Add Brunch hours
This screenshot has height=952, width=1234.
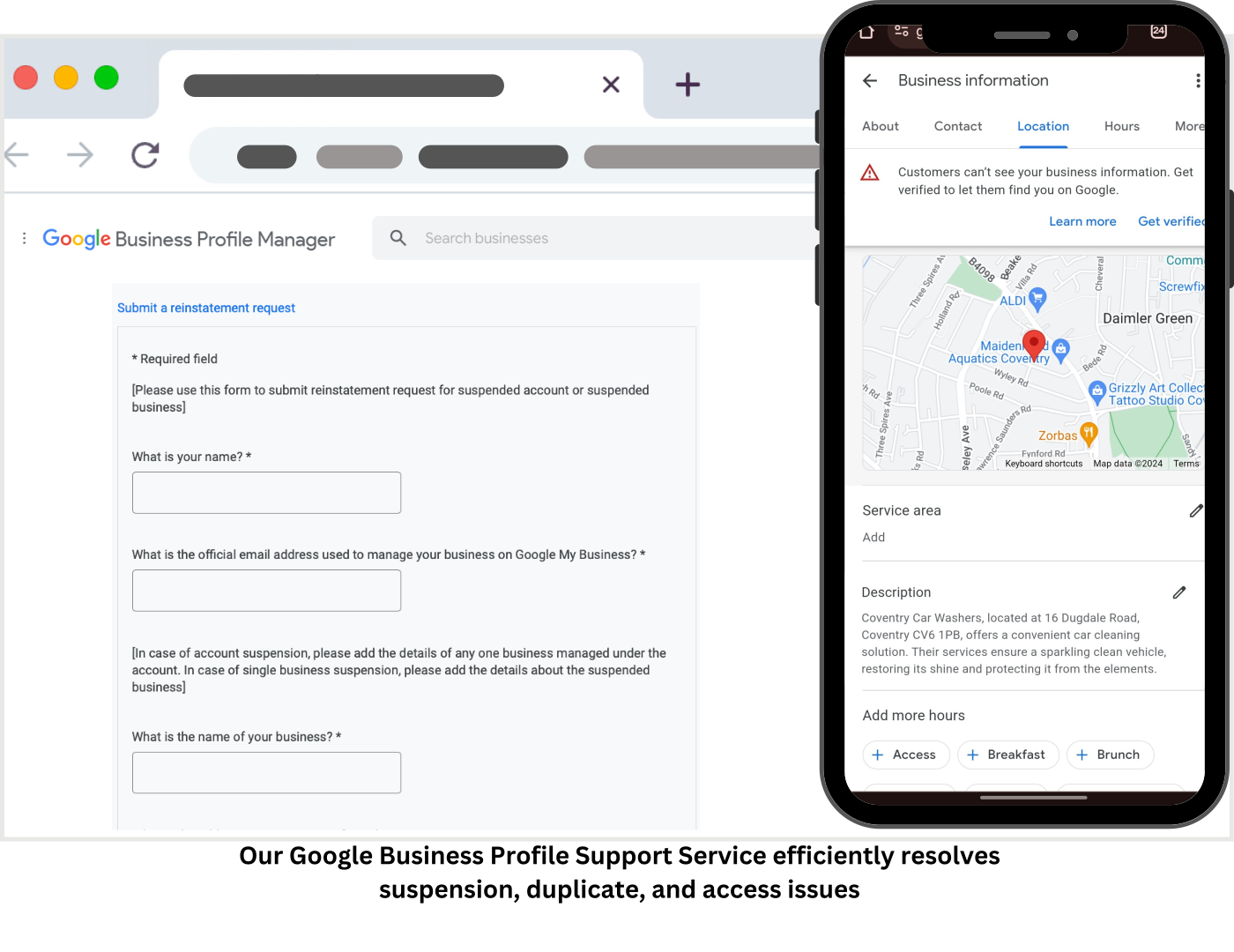(1110, 755)
